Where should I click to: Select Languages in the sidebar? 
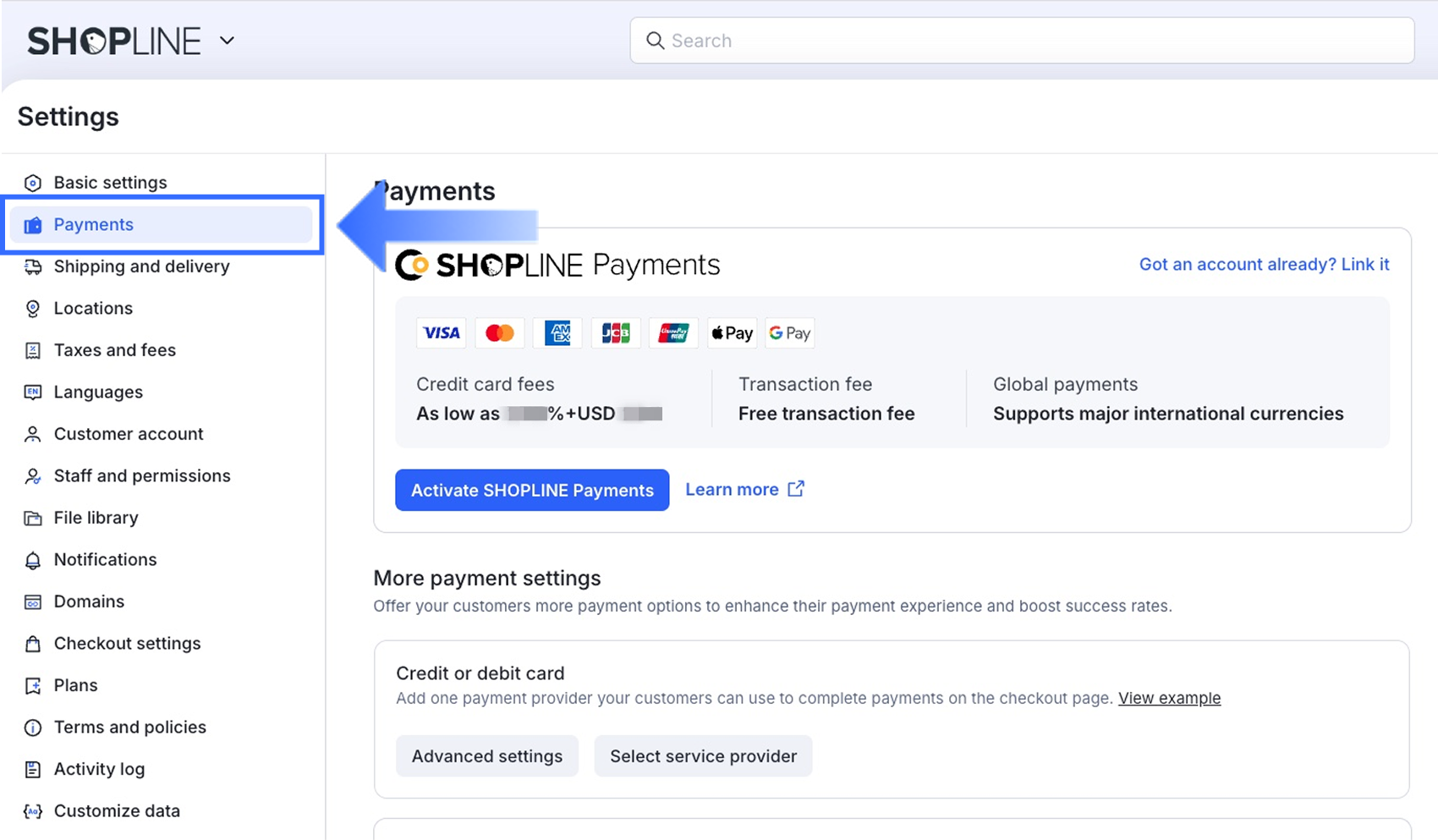pyautogui.click(x=98, y=393)
